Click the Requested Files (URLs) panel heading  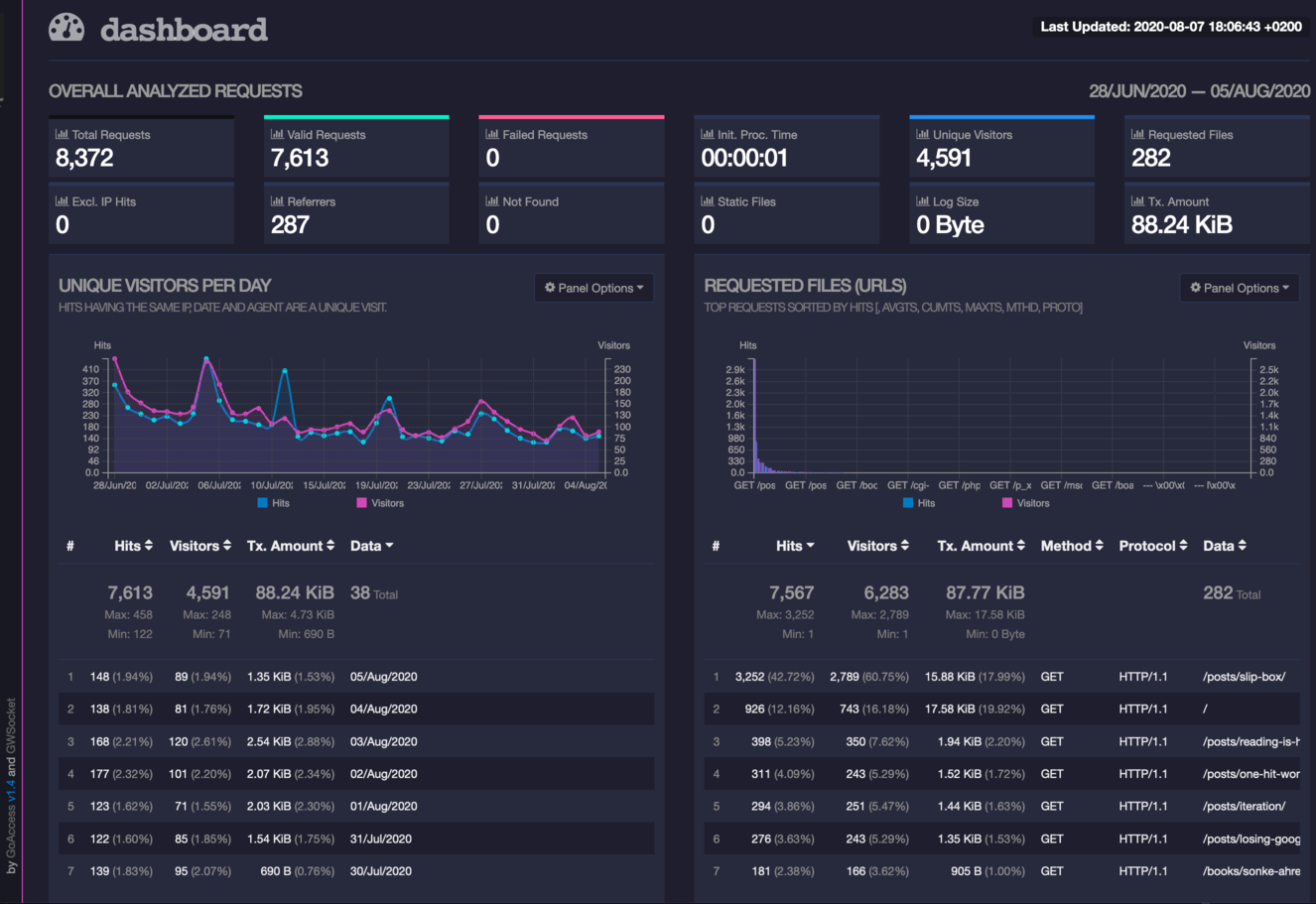coord(805,285)
